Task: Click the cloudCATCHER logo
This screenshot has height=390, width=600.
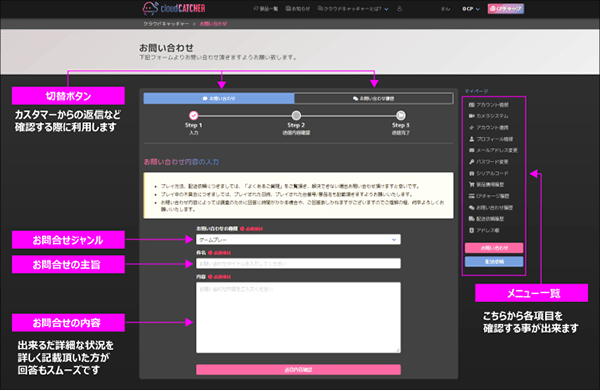Action: (x=174, y=8)
